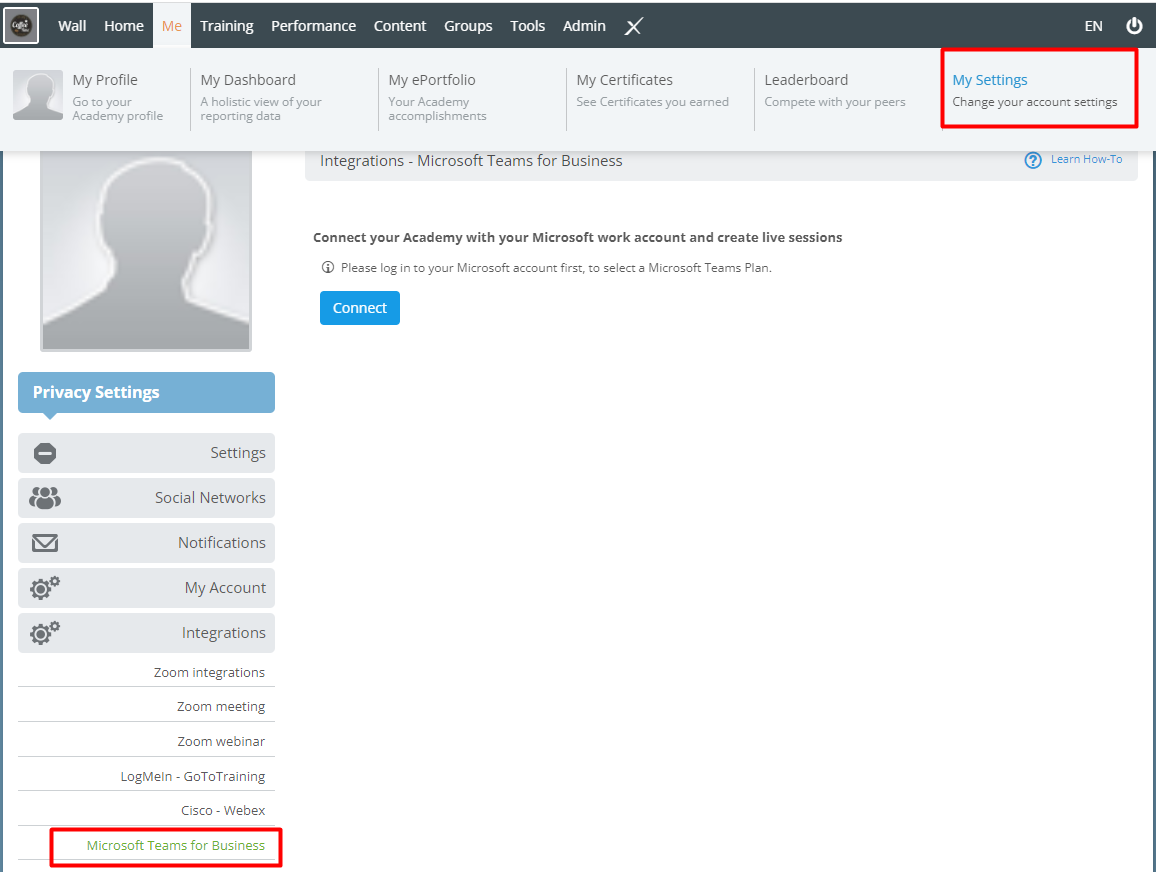Select Cisco - Webex integration

pyautogui.click(x=223, y=810)
